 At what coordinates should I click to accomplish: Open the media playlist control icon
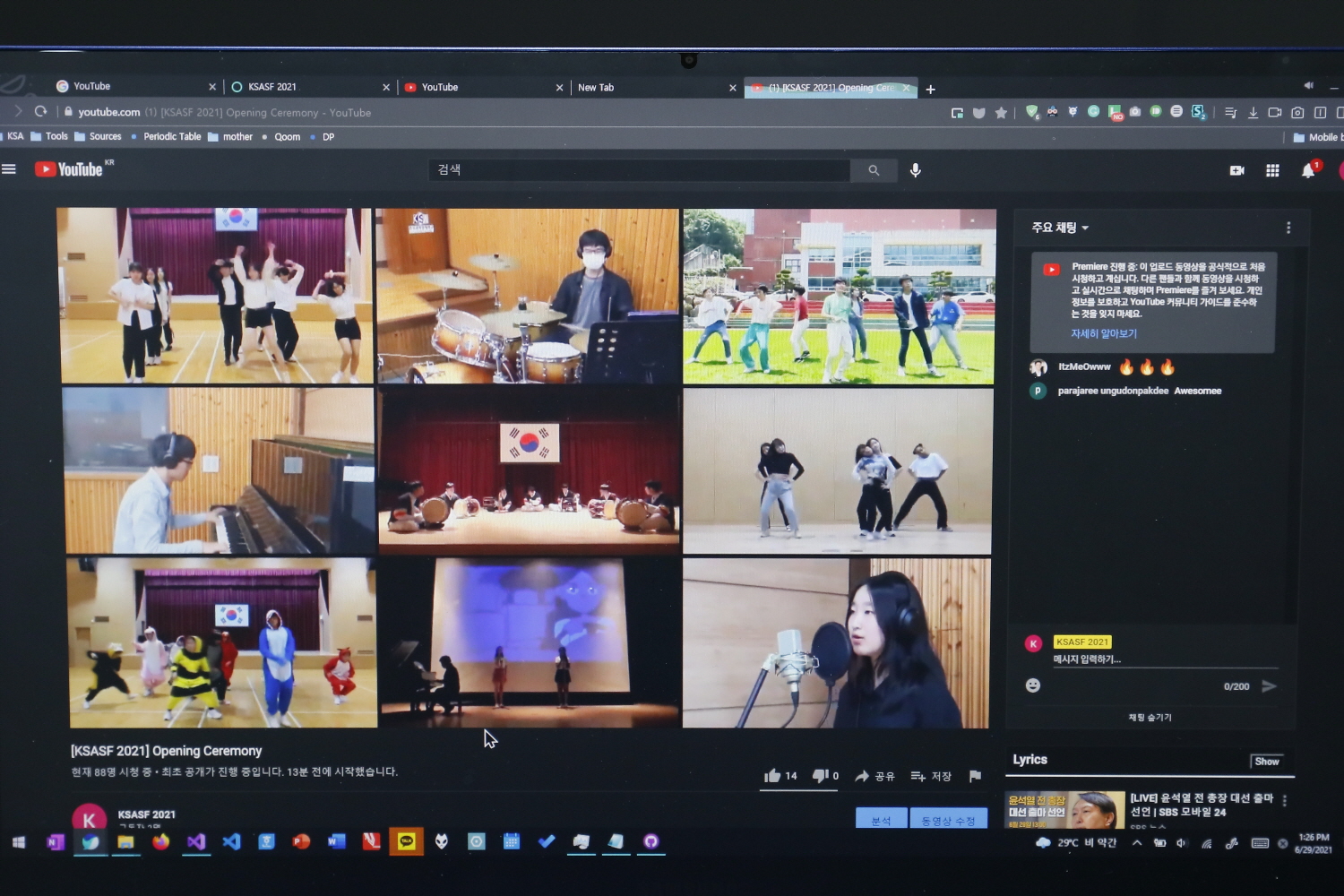coord(1230,113)
